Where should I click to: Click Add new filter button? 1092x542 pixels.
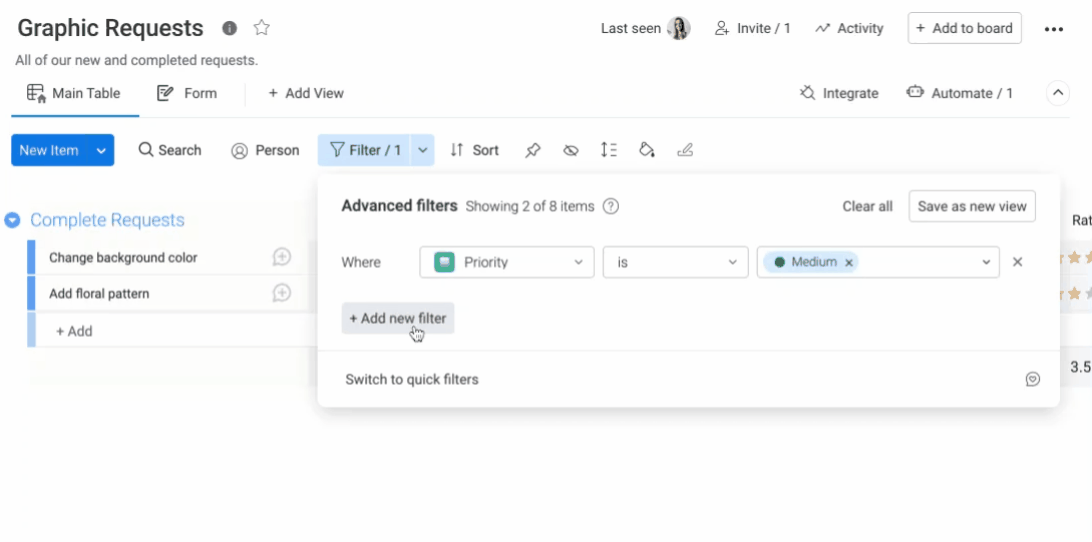click(x=398, y=318)
